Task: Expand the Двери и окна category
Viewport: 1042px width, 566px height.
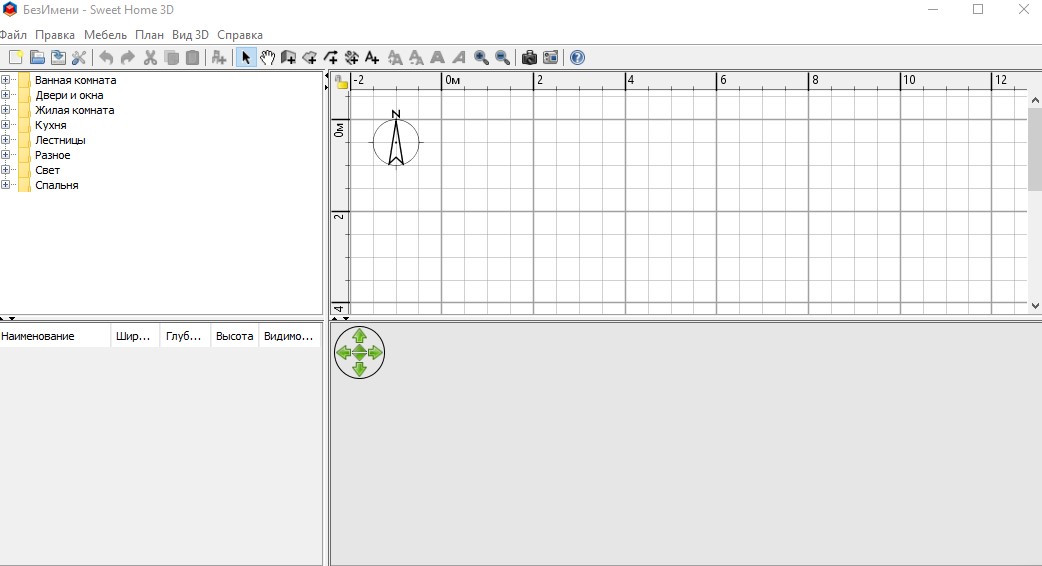Action: tap(5, 95)
